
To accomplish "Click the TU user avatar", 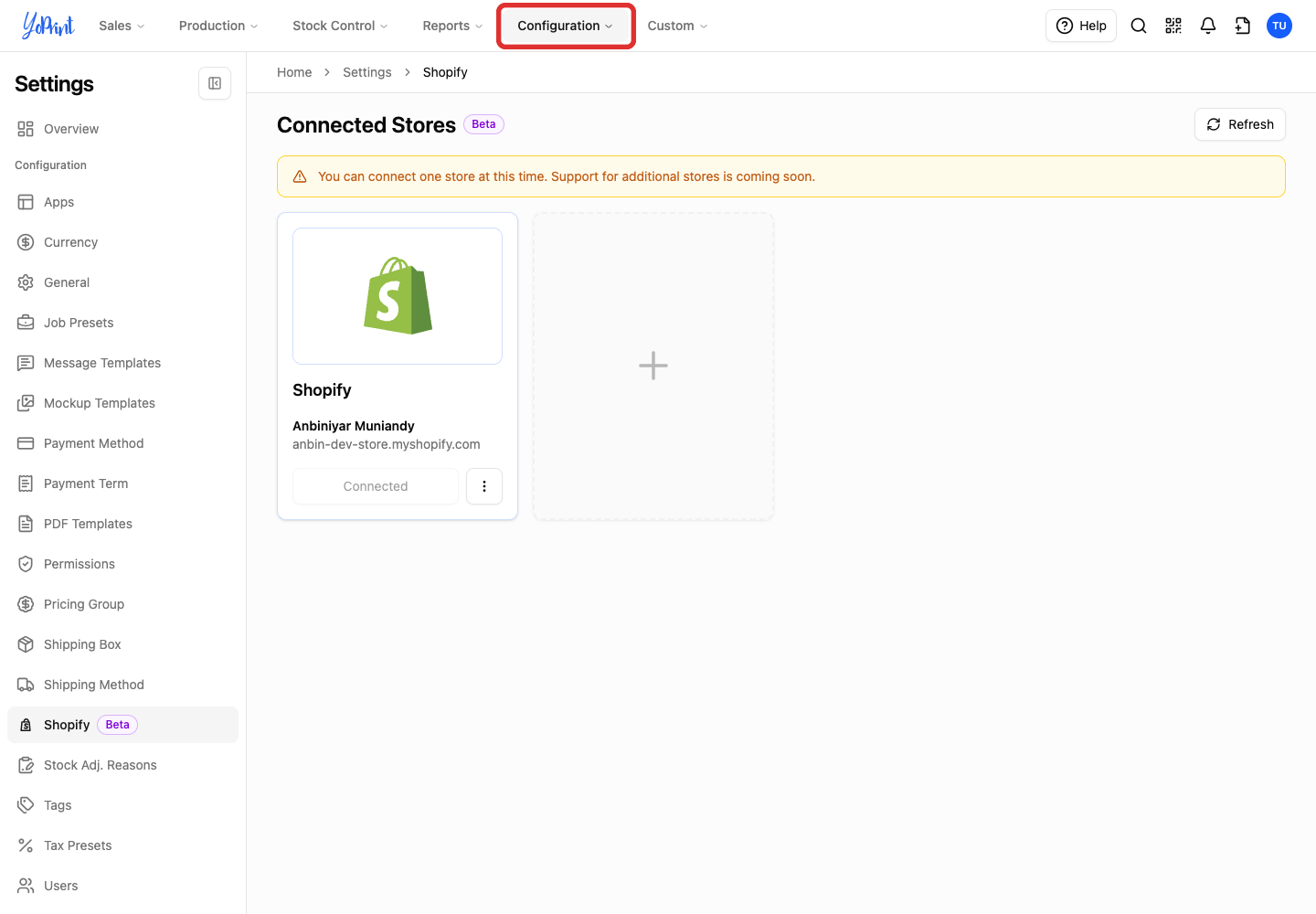I will pos(1279,26).
